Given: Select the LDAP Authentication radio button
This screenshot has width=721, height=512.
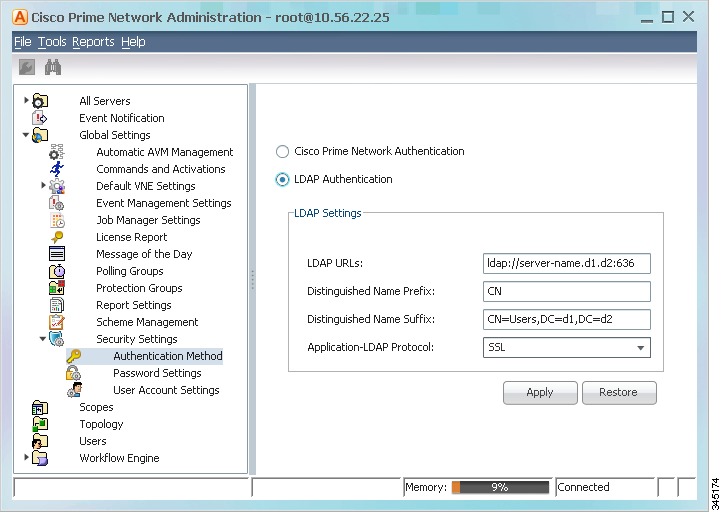Looking at the screenshot, I should (282, 179).
